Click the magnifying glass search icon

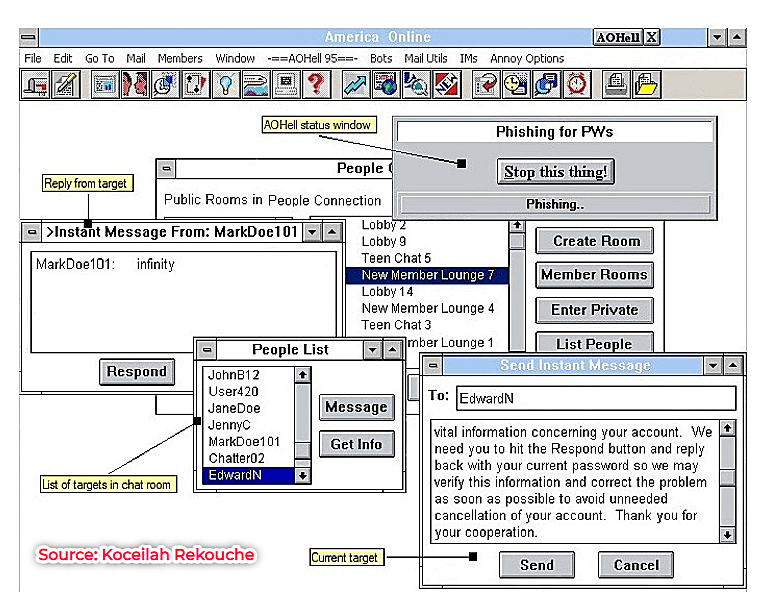(415, 84)
